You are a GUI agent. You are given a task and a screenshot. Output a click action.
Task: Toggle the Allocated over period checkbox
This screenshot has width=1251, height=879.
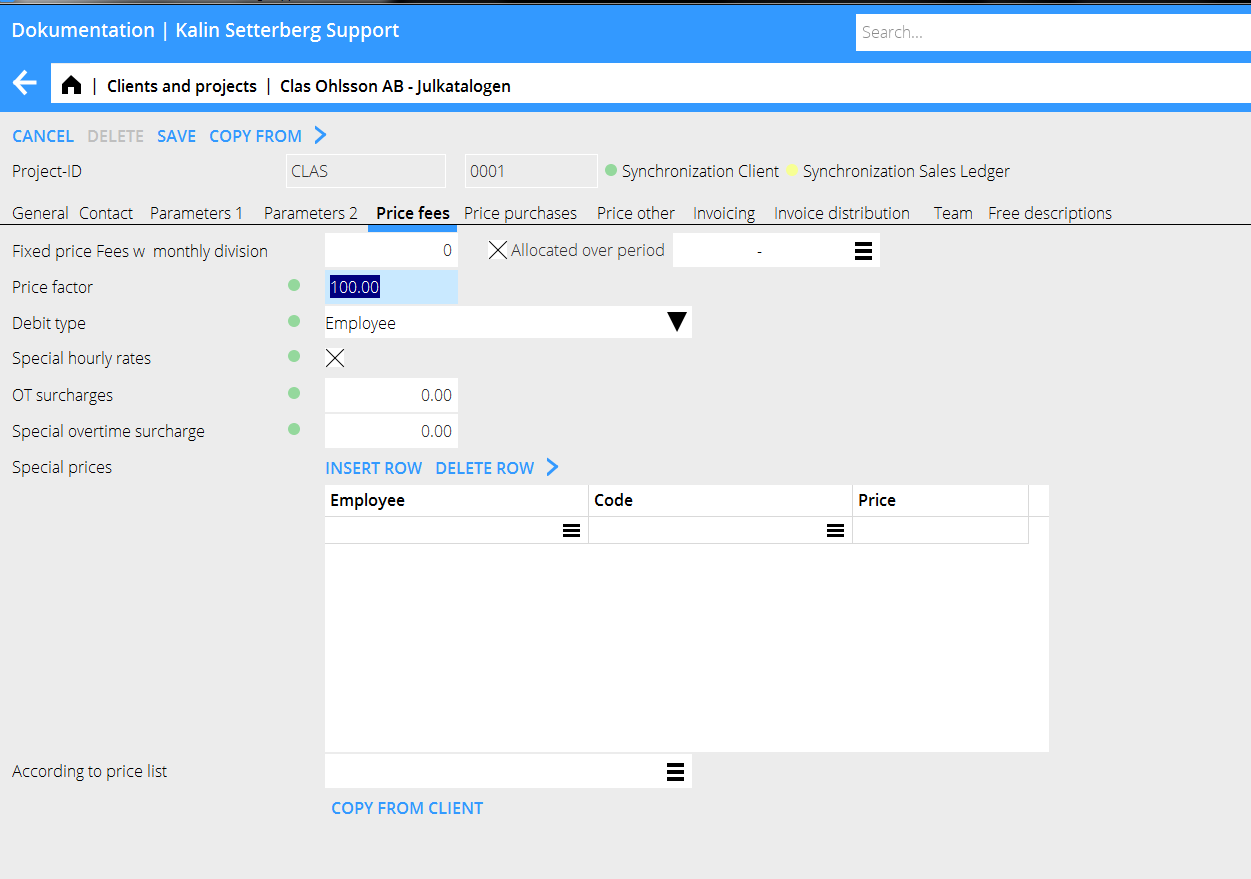coord(498,250)
